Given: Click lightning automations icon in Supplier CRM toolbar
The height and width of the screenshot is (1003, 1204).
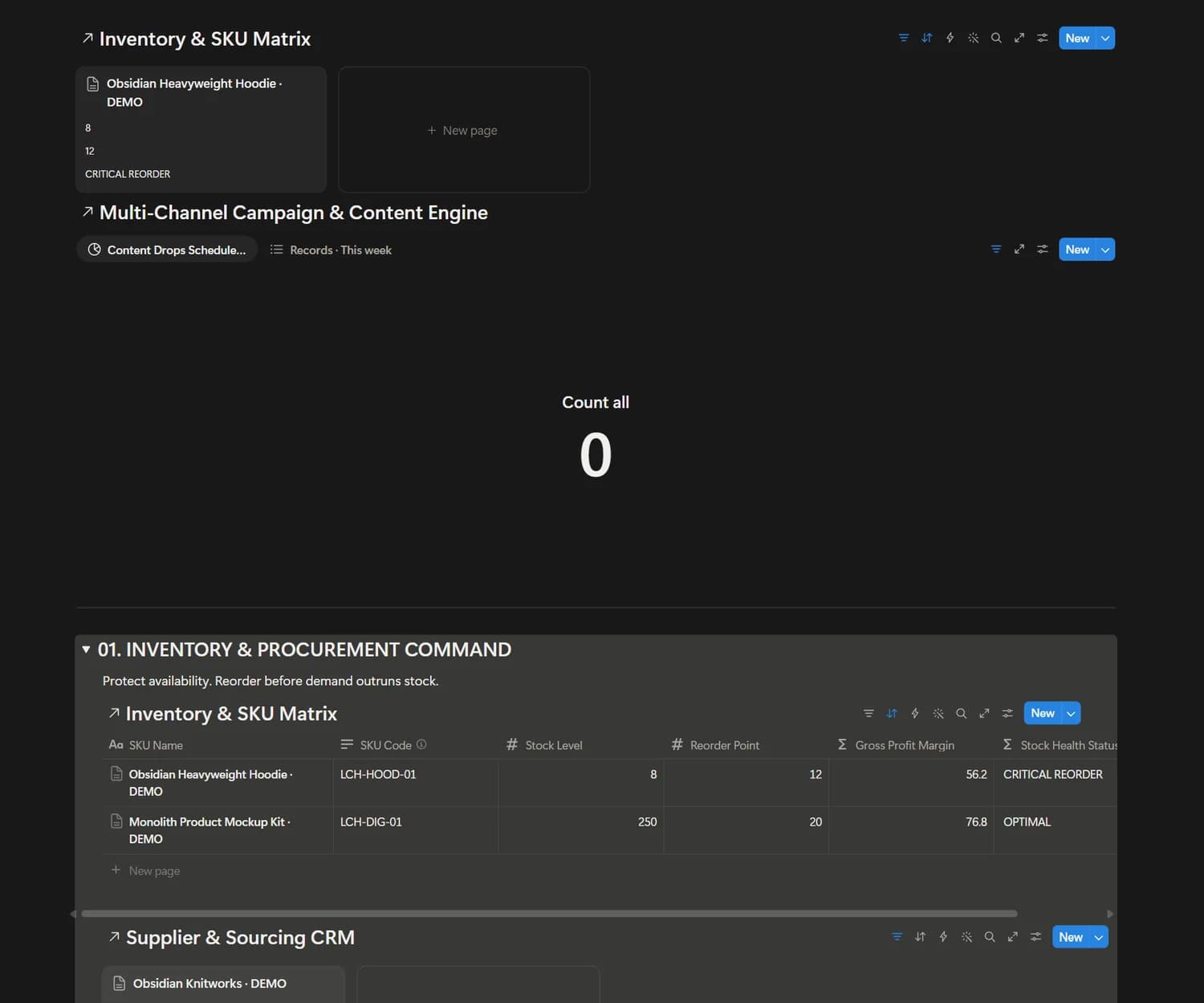Looking at the screenshot, I should 944,937.
